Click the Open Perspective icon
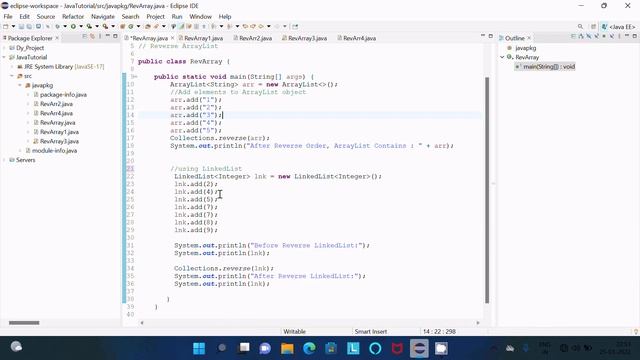640x360 pixels. [x=593, y=27]
